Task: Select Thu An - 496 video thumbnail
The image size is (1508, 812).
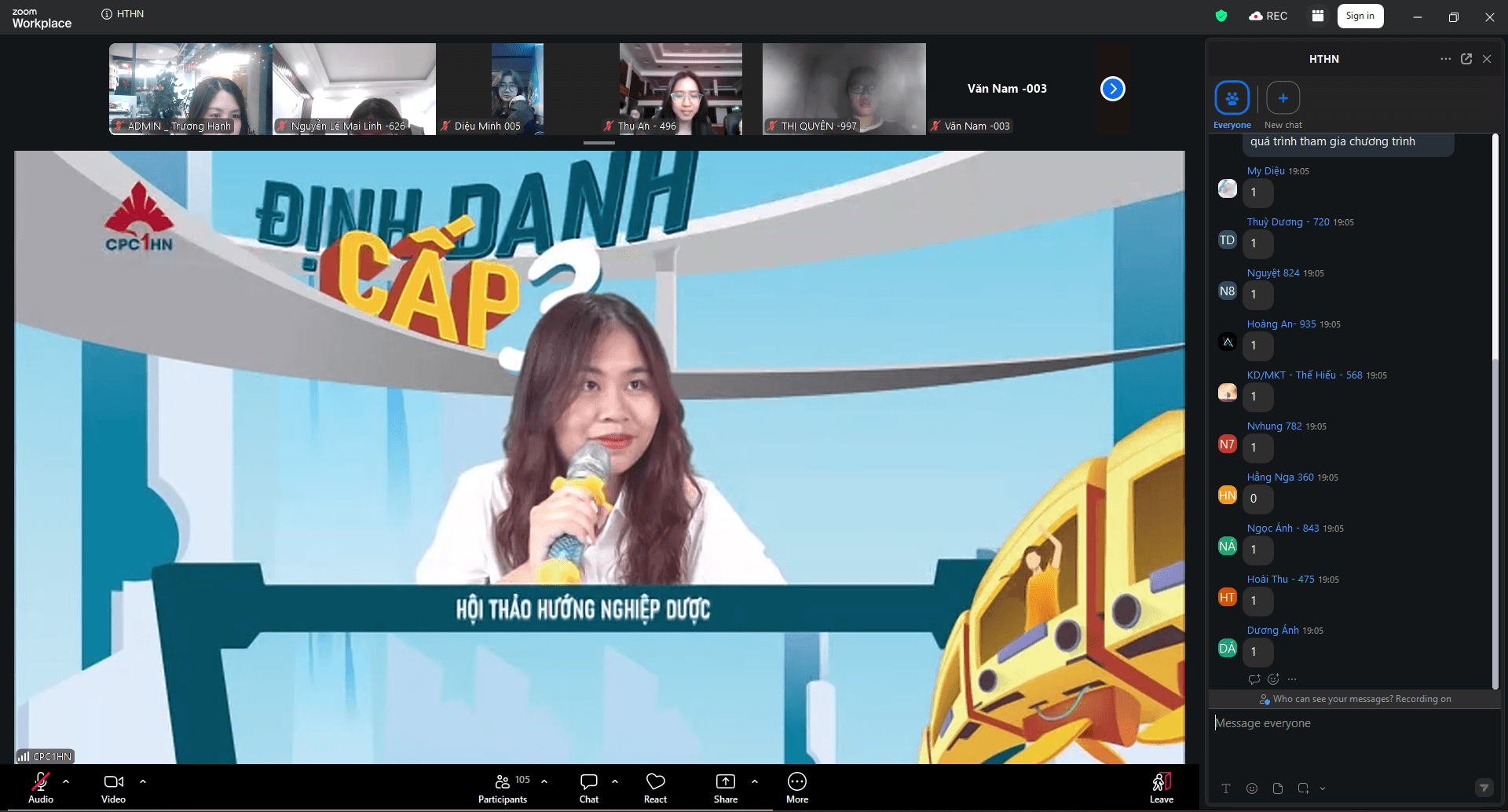Action: [681, 89]
